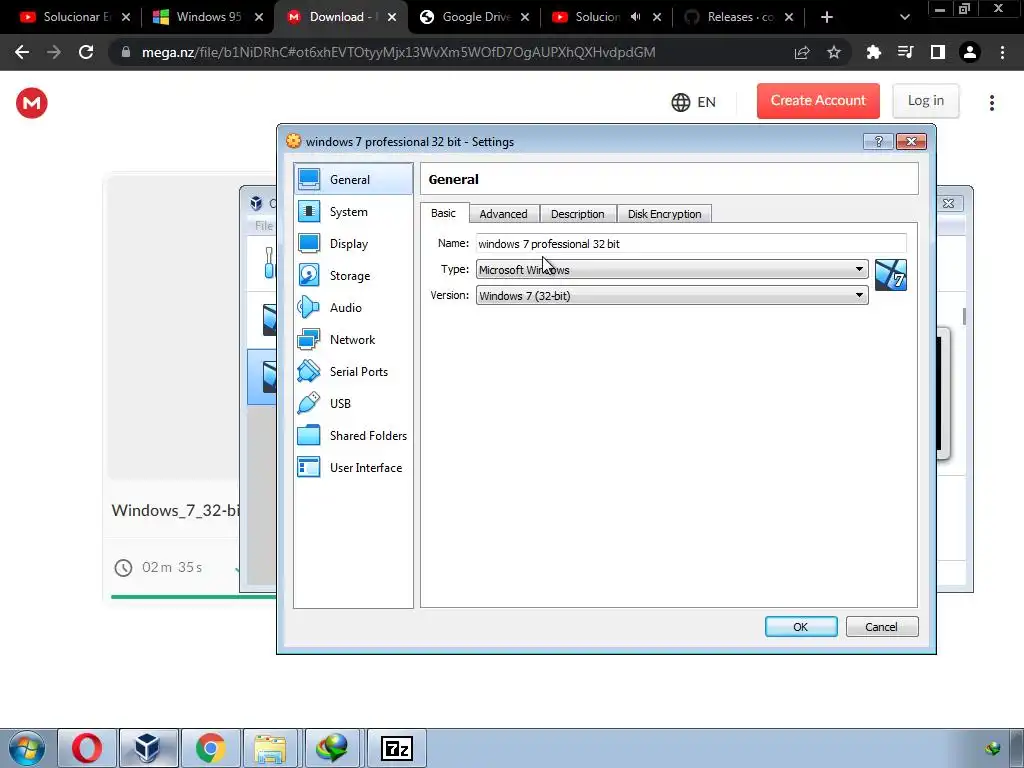Click the Chrome address bar URL
Image resolution: width=1024 pixels, height=768 pixels.
click(x=398, y=52)
